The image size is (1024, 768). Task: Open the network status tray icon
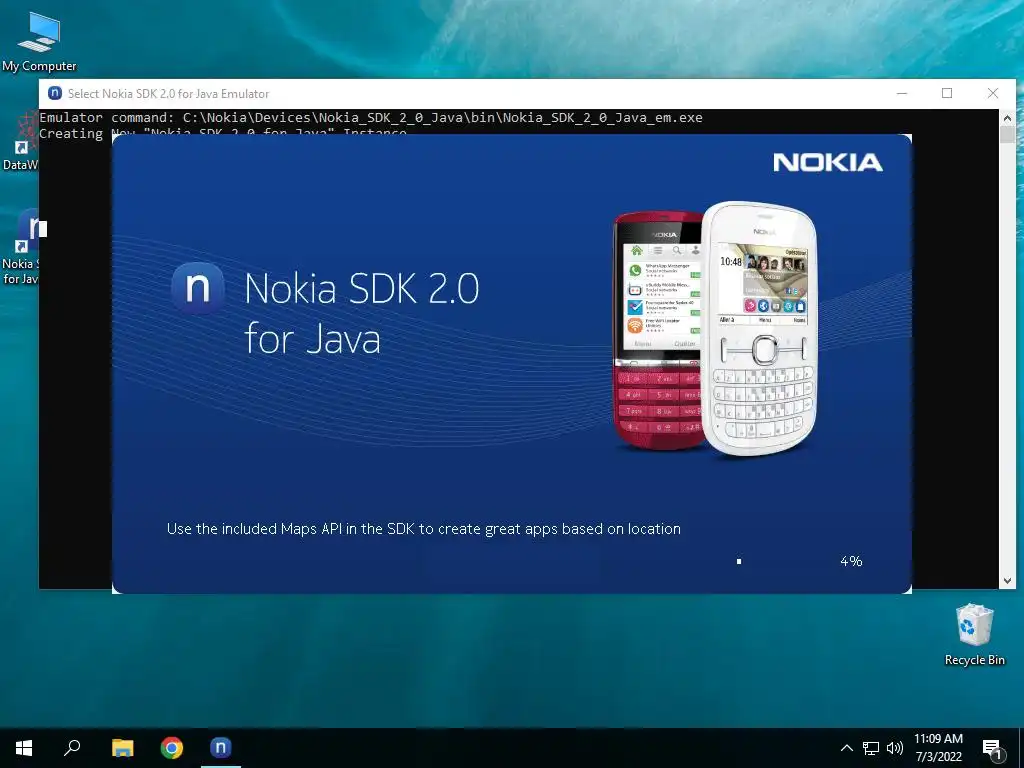[x=871, y=748]
